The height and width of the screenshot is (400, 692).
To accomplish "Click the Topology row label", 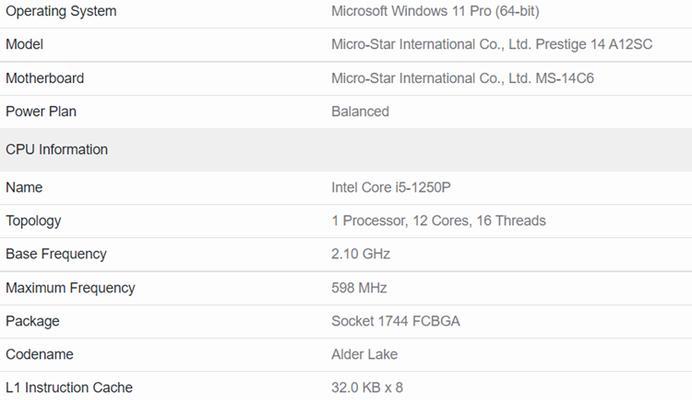I will (33, 221).
